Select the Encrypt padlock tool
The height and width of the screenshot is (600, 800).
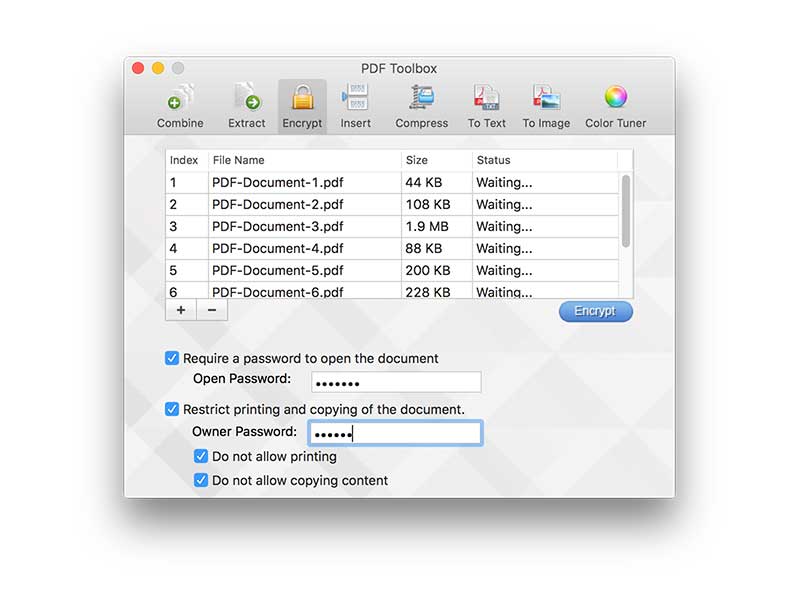click(302, 106)
